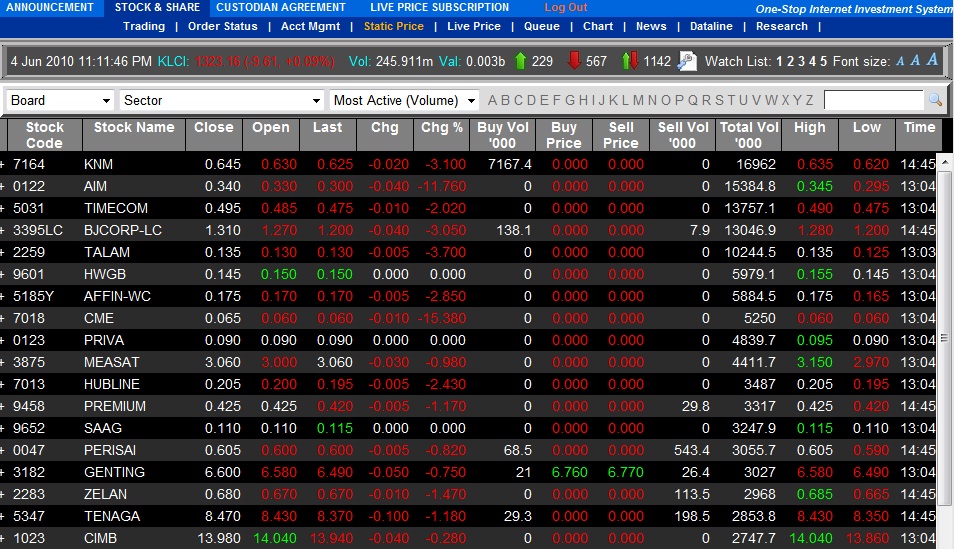The image size is (954, 549).
Task: Click stock name HUBLINE
Action: click(x=112, y=384)
